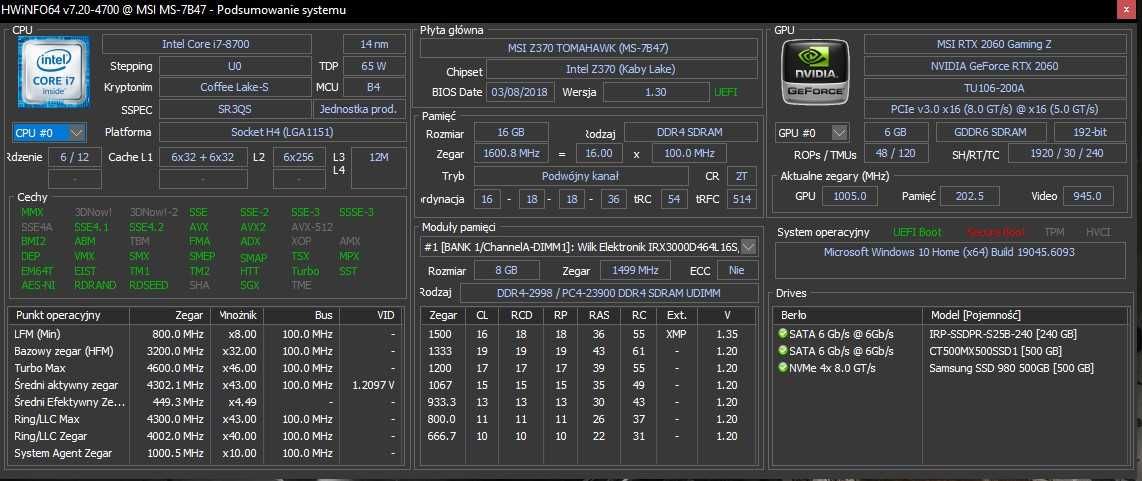Select the 'Bazowy zegar (HFM)' row
The height and width of the screenshot is (481, 1142).
205,351
